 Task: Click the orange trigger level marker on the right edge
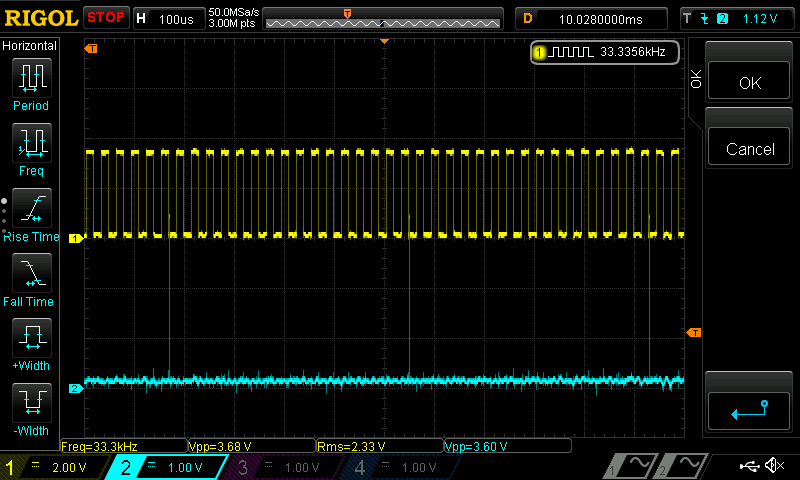coord(693,332)
